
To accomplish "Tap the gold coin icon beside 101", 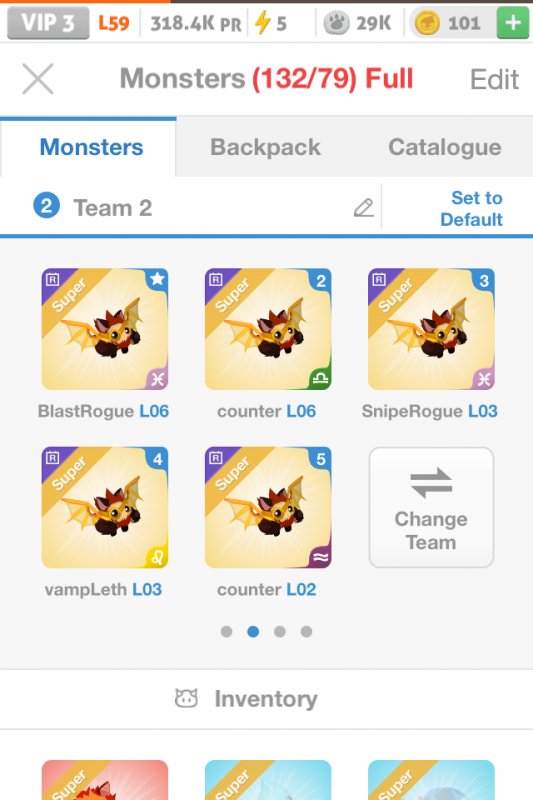I will pyautogui.click(x=427, y=23).
